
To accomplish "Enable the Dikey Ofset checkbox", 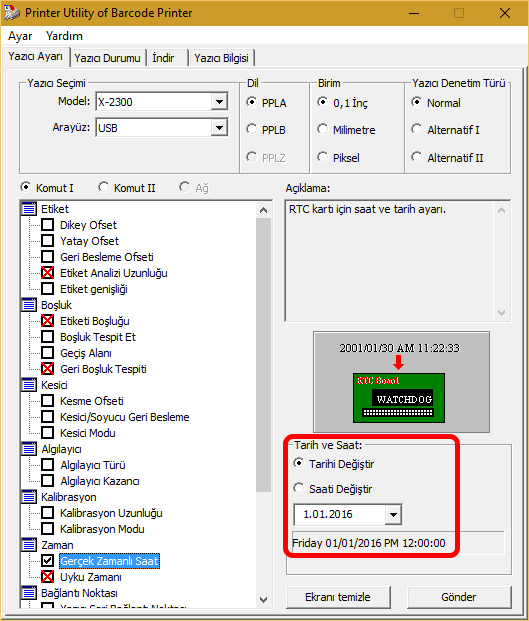I will [48, 225].
